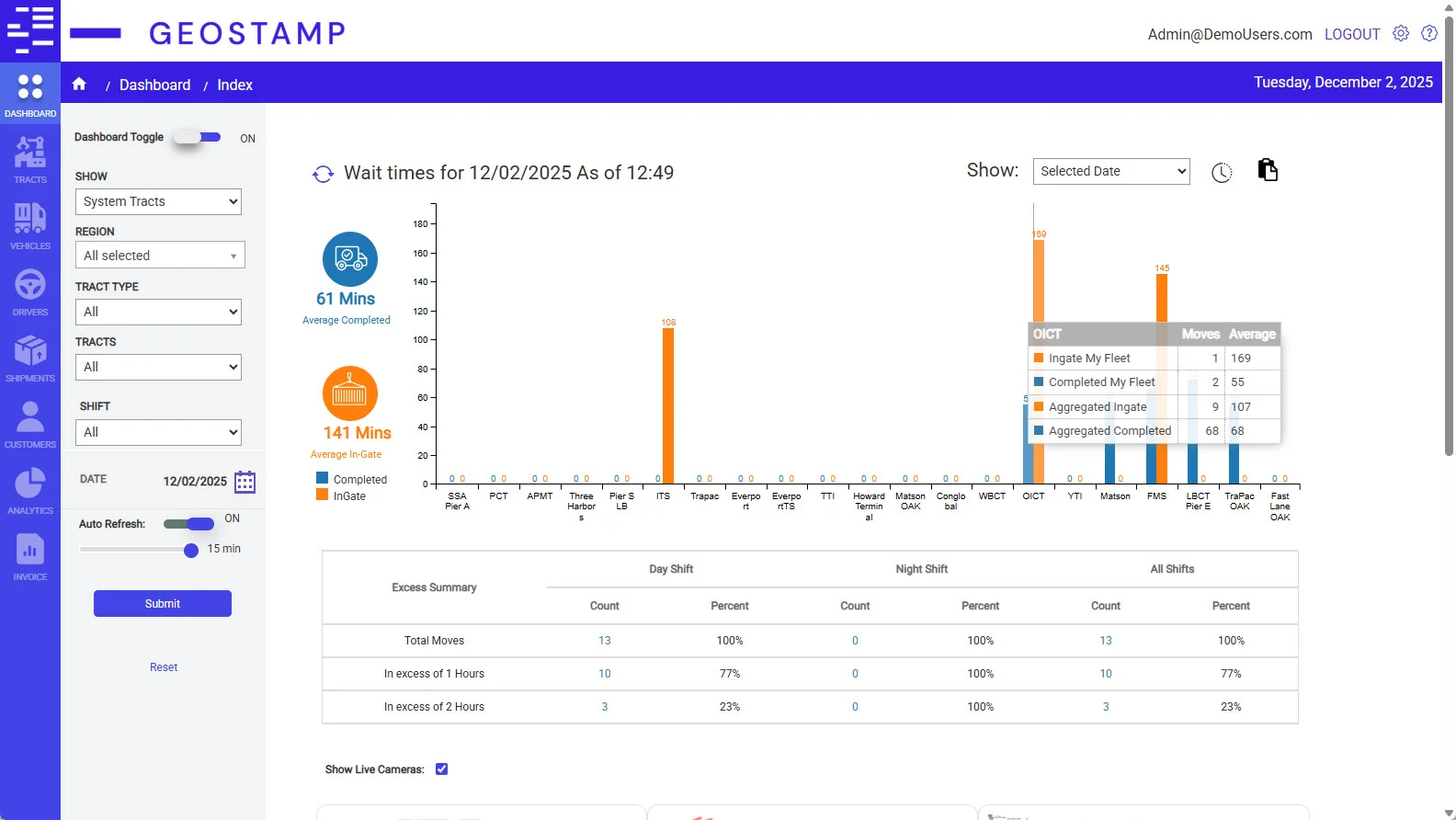Disable the Auto Refresh switch

188,524
